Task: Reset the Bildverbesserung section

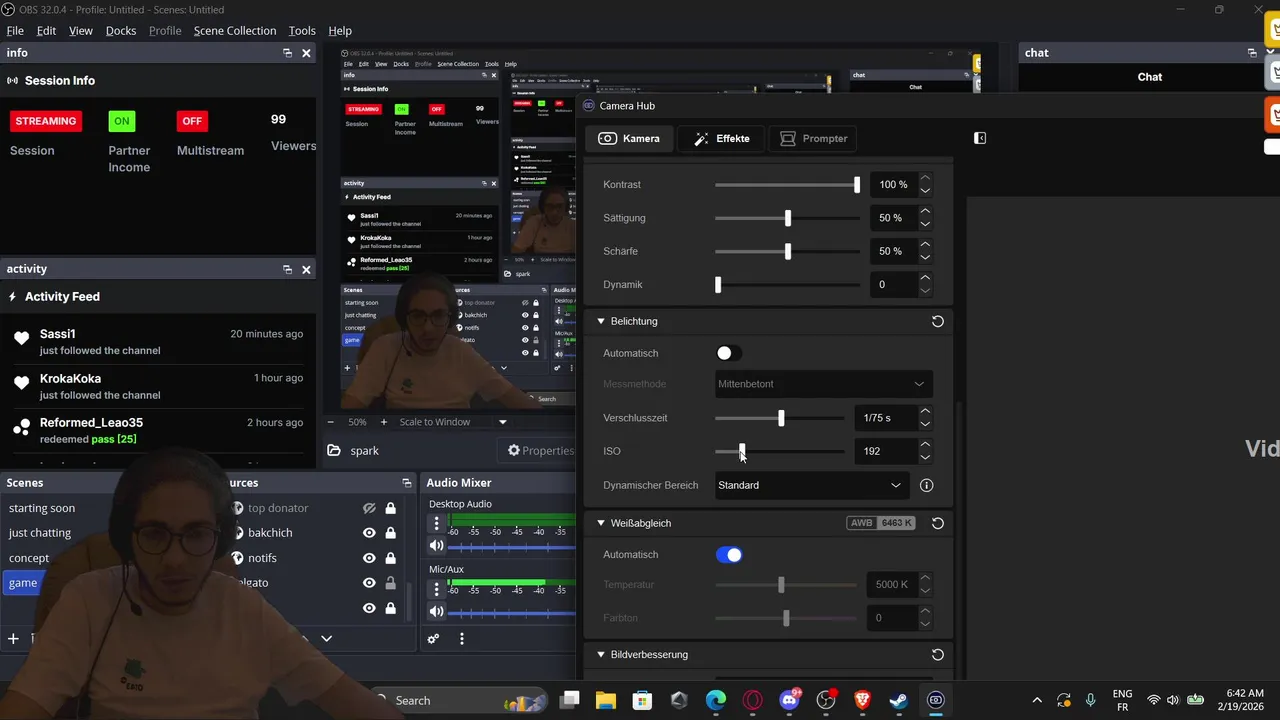Action: click(x=938, y=655)
